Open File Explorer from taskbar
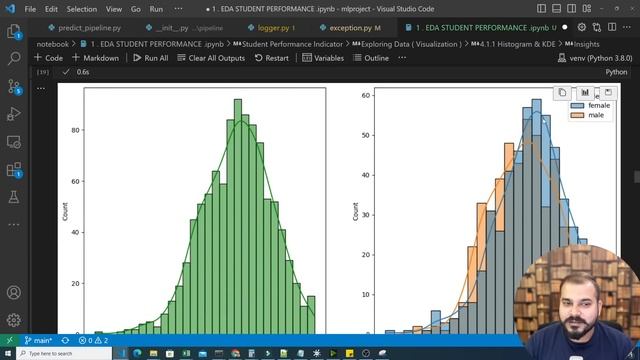640x360 pixels. point(153,353)
